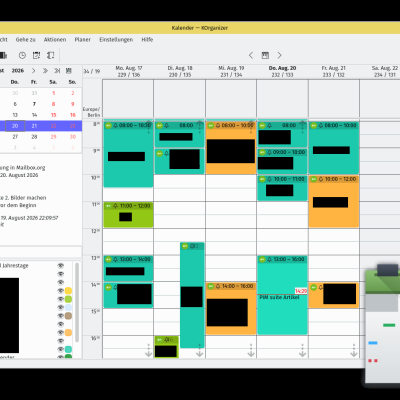Open the Hilfe menu
The image size is (400, 400).
[147, 39]
